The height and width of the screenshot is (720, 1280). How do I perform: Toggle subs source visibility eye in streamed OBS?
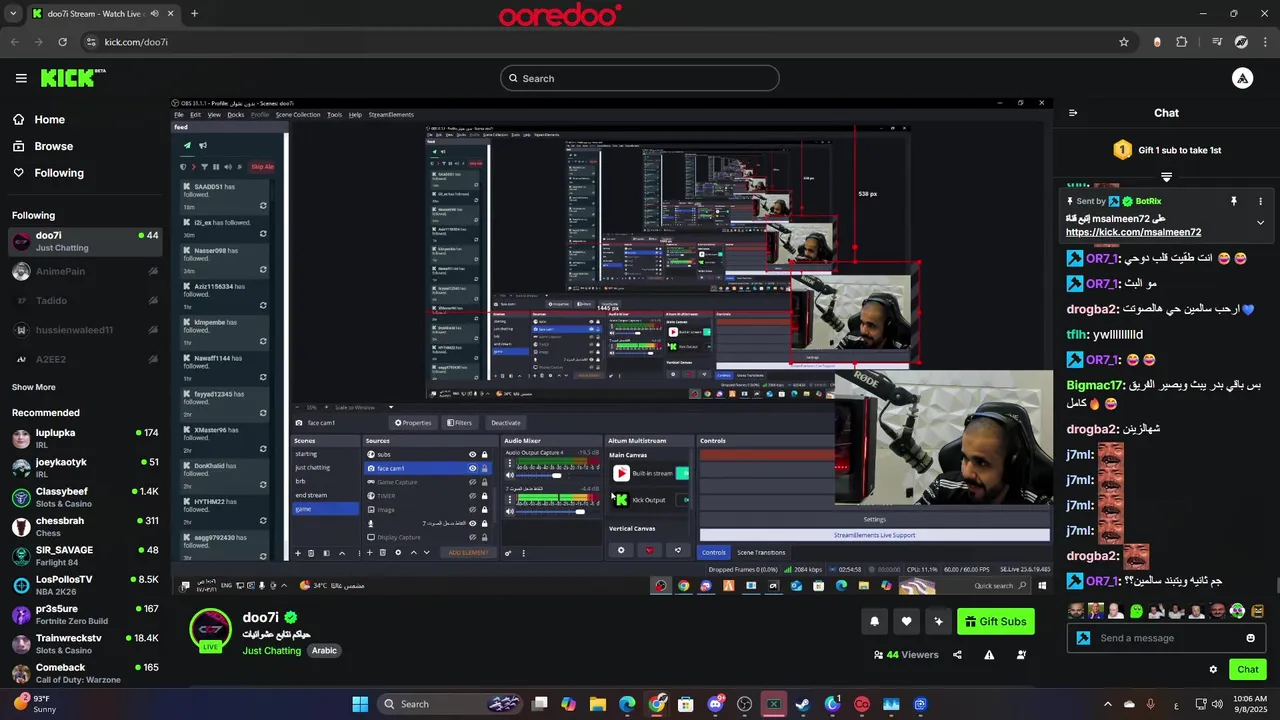[x=472, y=454]
